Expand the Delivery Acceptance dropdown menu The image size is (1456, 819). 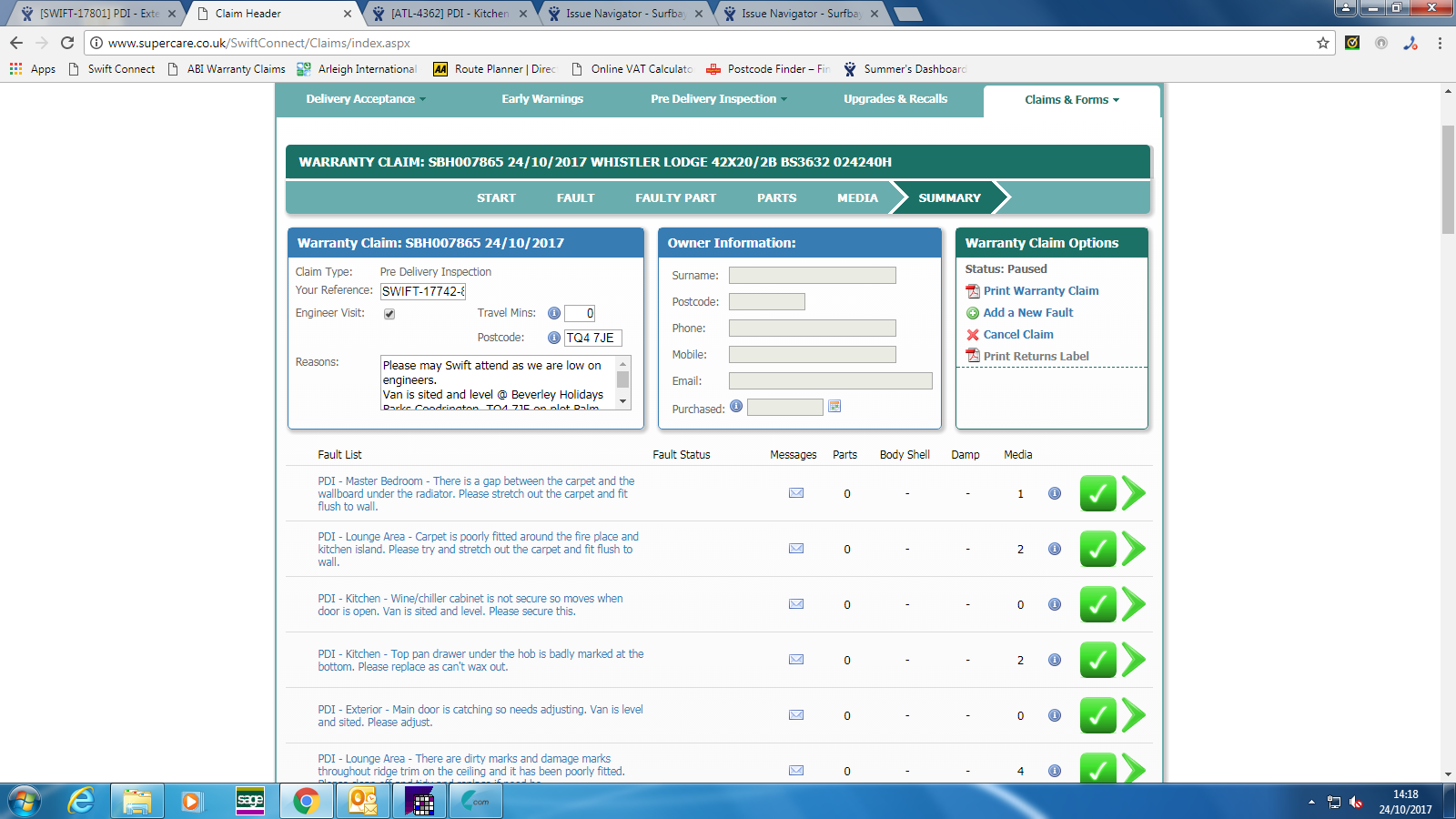365,99
